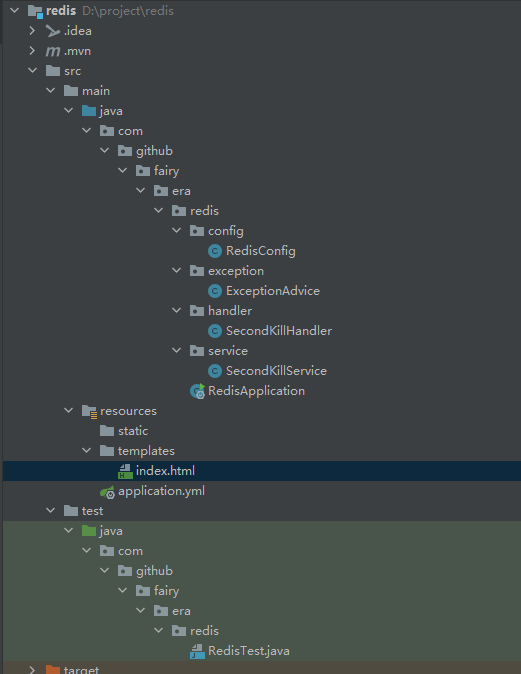Select the index.html file
The width and height of the screenshot is (521, 674).
tap(165, 471)
